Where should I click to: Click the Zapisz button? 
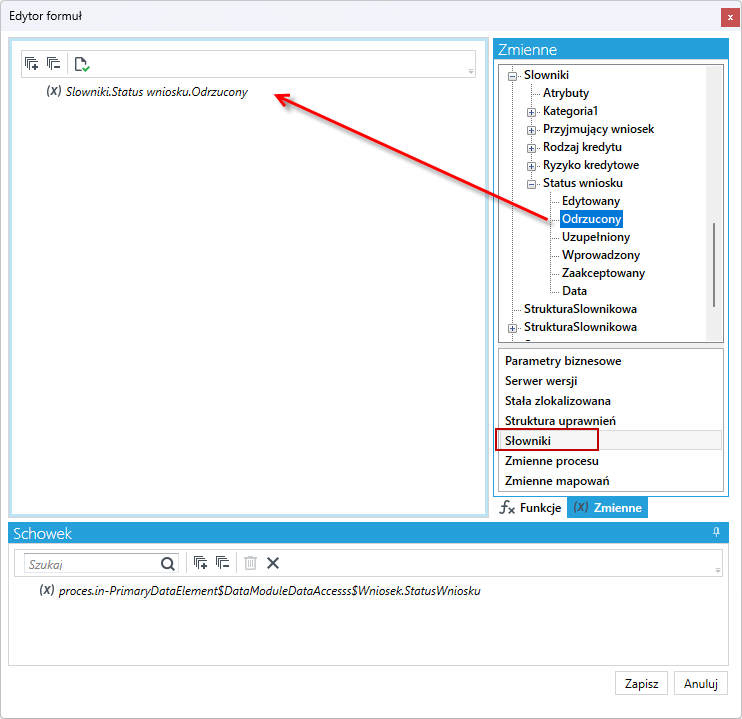coord(641,683)
